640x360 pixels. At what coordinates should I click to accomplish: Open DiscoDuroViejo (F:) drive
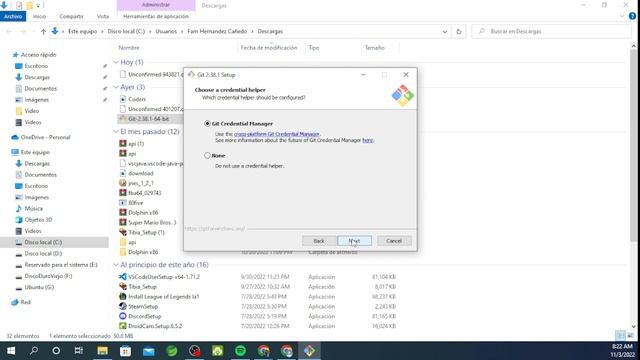pos(48,276)
